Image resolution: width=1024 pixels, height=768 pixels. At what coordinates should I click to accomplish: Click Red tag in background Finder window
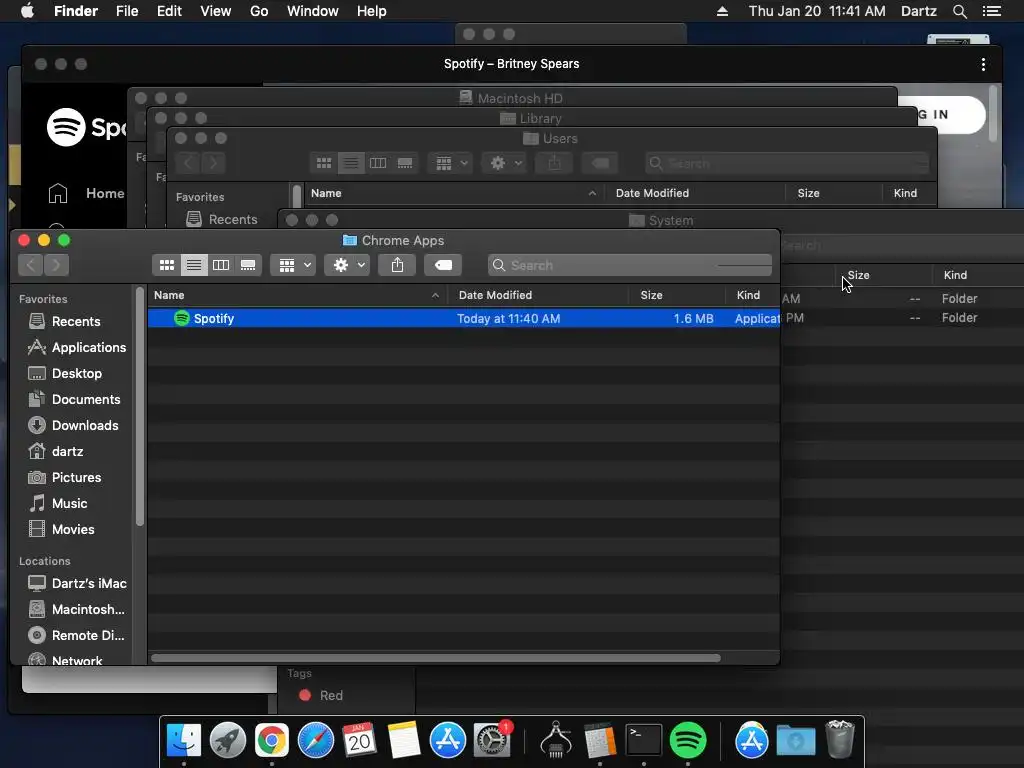[321, 696]
